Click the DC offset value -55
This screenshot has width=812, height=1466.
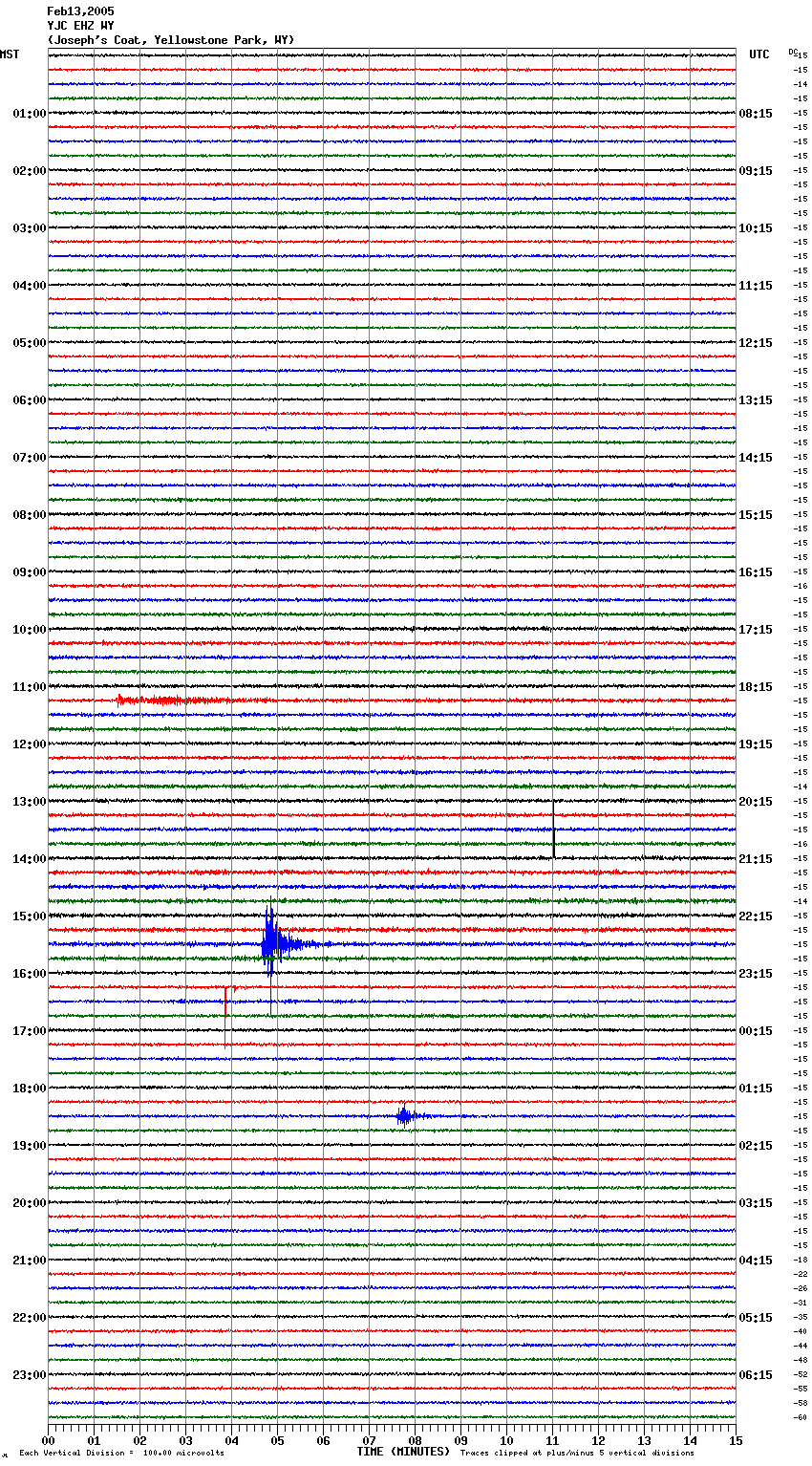(800, 1389)
